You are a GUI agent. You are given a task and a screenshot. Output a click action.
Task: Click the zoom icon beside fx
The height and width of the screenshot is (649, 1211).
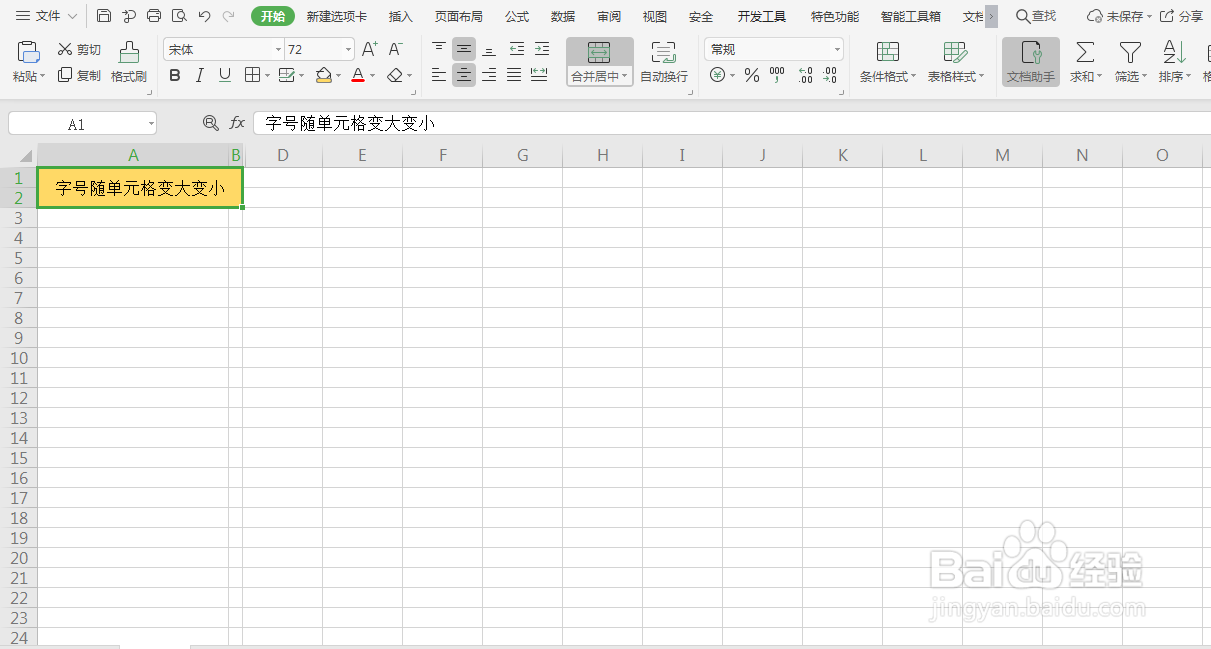[x=210, y=123]
